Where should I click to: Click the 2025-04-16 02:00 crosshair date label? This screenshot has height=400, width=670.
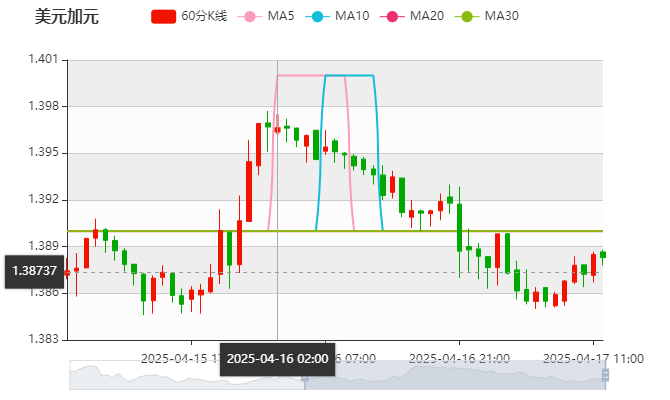(x=277, y=359)
